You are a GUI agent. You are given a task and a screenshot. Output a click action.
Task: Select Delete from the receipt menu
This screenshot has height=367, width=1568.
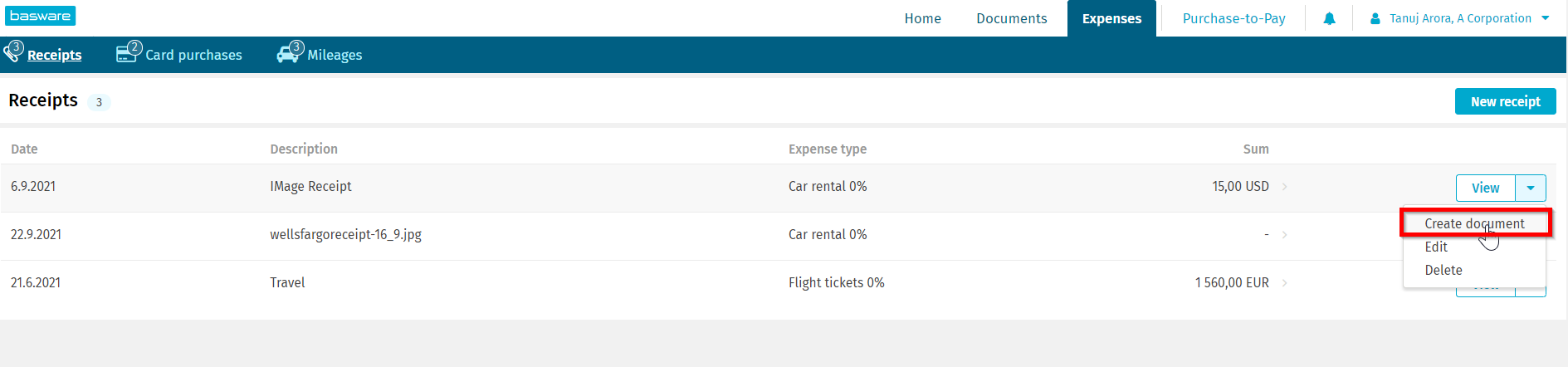(1443, 270)
